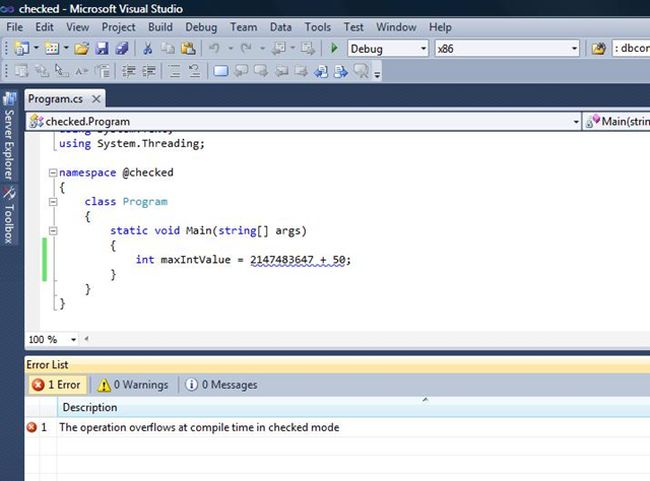Click the New Project toolbar icon
Viewport: 650px width, 481px height.
21,49
